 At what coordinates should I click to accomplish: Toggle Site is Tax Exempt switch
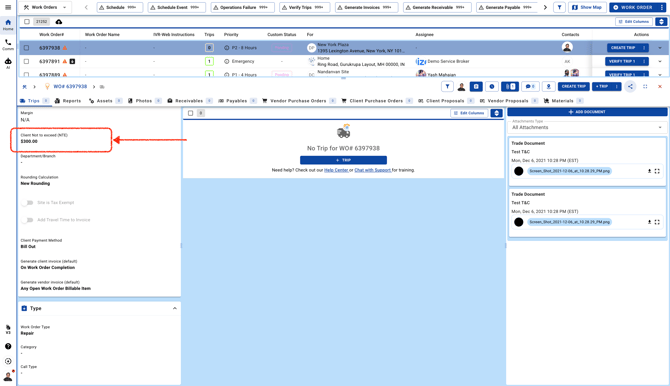coord(27,203)
